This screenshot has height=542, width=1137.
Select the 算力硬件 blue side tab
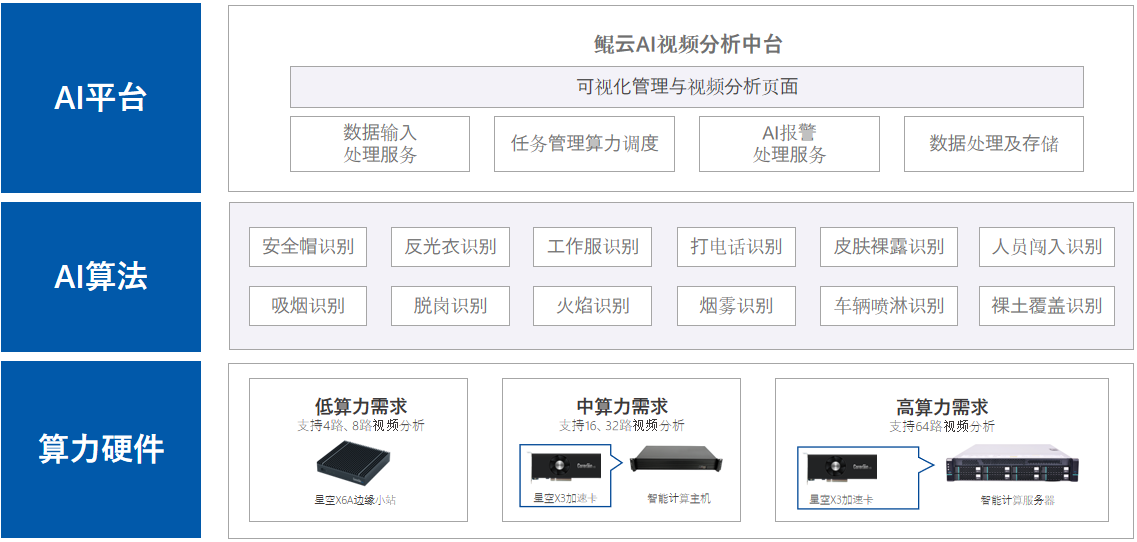pyautogui.click(x=100, y=450)
